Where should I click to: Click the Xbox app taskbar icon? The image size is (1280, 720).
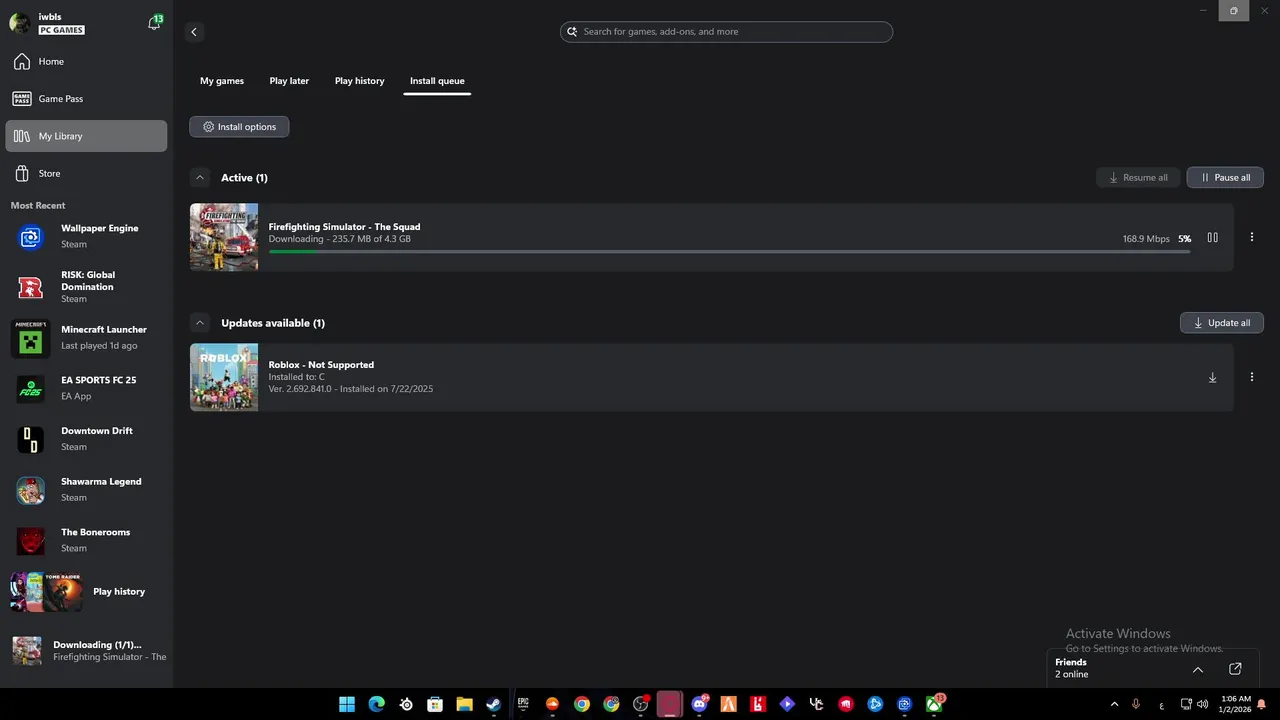(934, 704)
